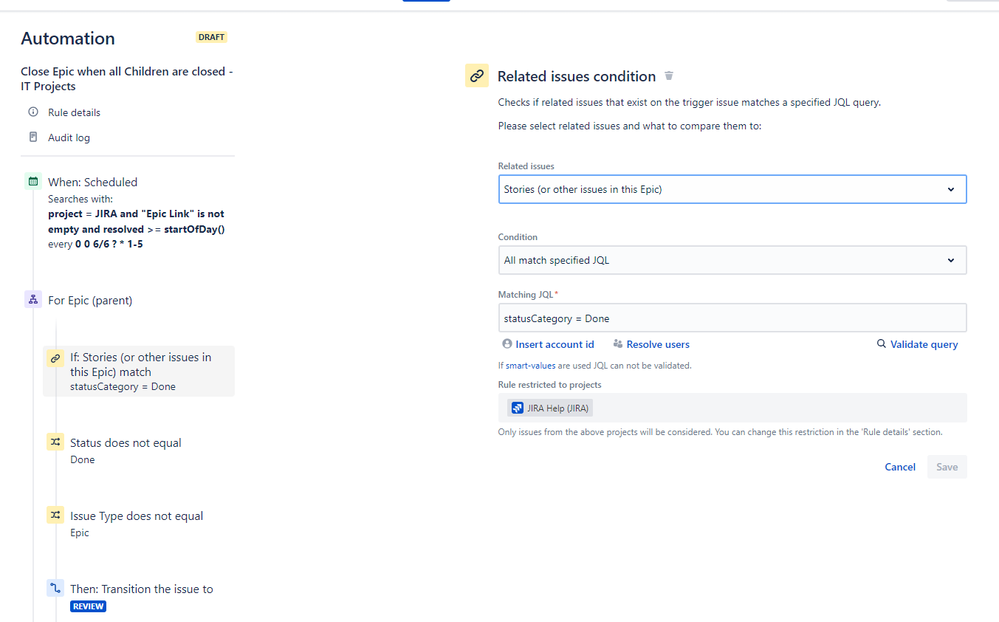
Task: Click the link icon of If: Stories condition
Action: [x=55, y=358]
